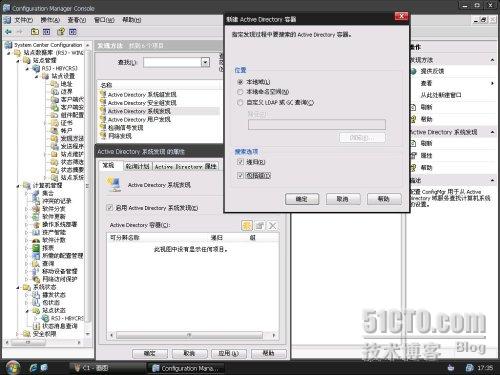
Task: Click the Forward arrow in the console toolbar
Action: tap(20, 32)
